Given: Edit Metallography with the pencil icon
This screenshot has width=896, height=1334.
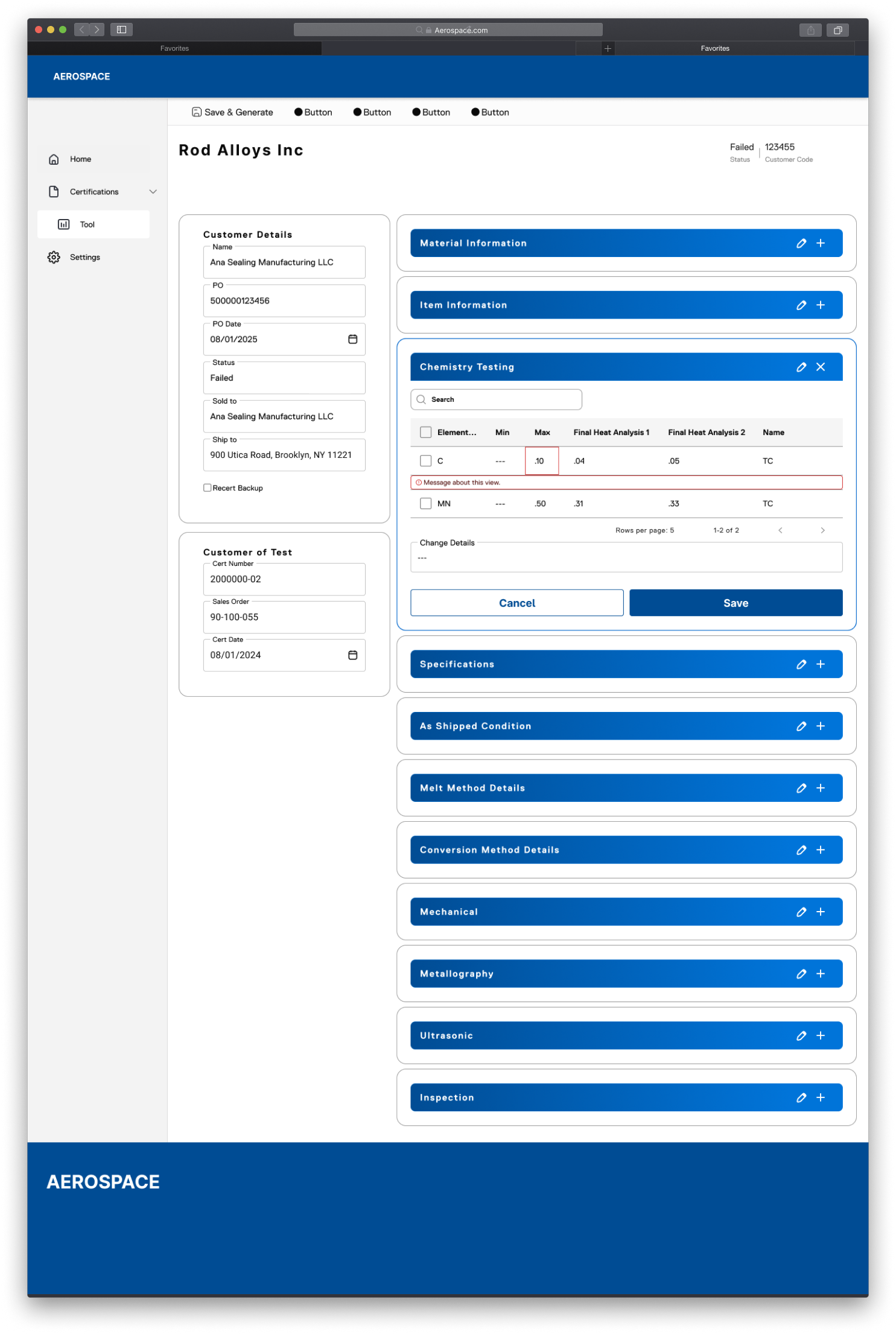Looking at the screenshot, I should pyautogui.click(x=801, y=974).
